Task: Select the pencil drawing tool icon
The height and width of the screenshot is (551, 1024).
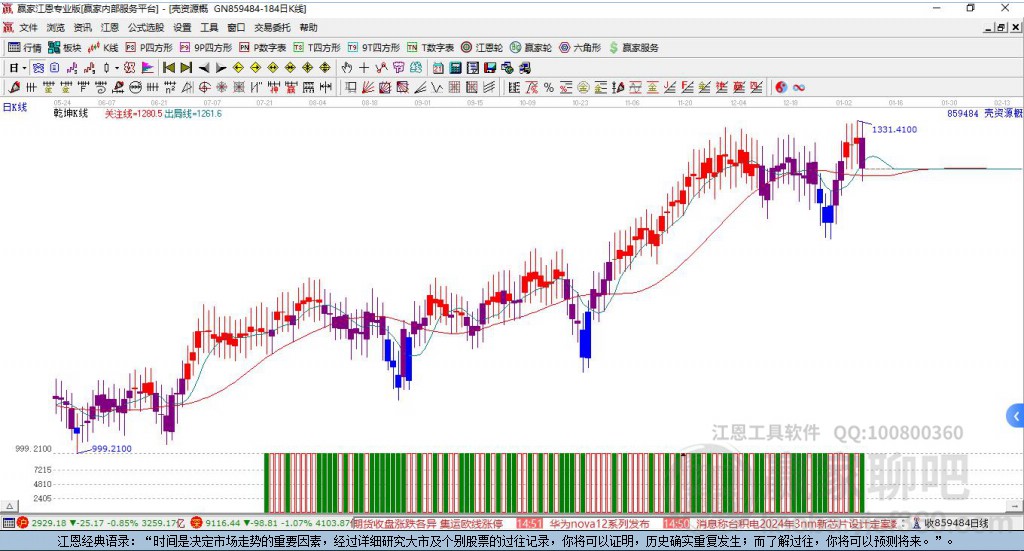Action: click(x=14, y=87)
